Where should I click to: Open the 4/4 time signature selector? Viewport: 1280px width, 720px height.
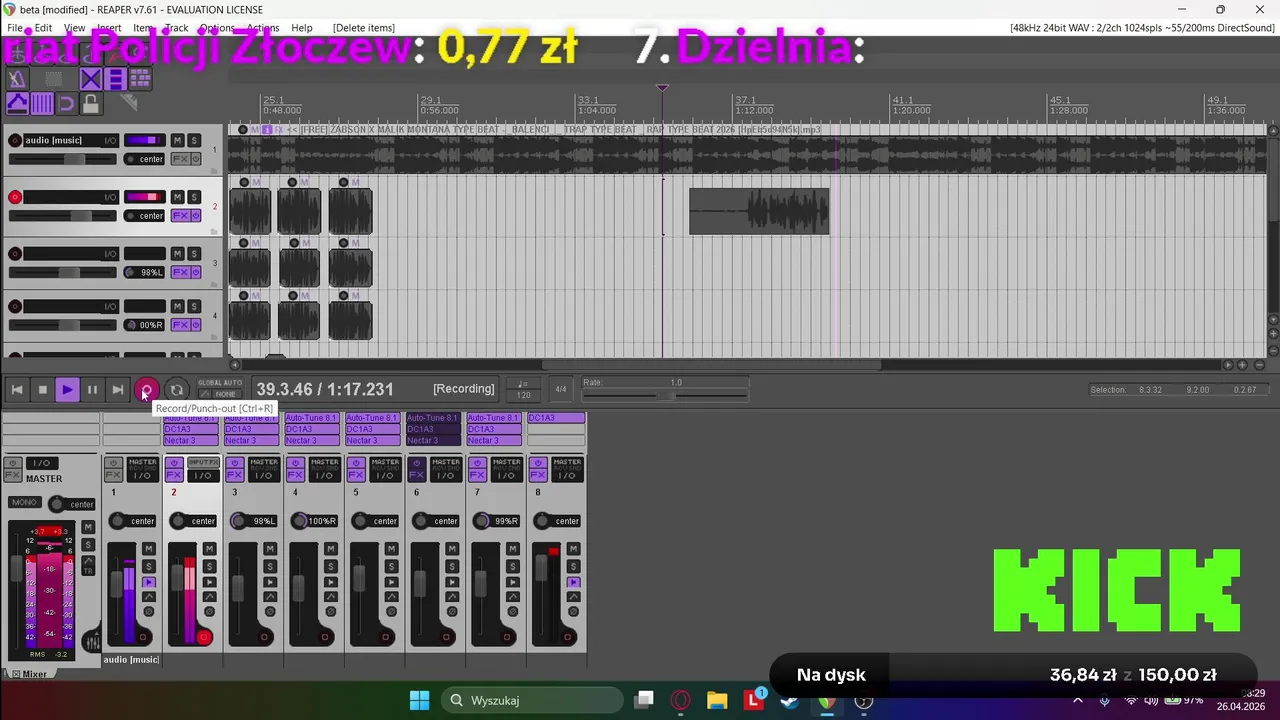(561, 389)
